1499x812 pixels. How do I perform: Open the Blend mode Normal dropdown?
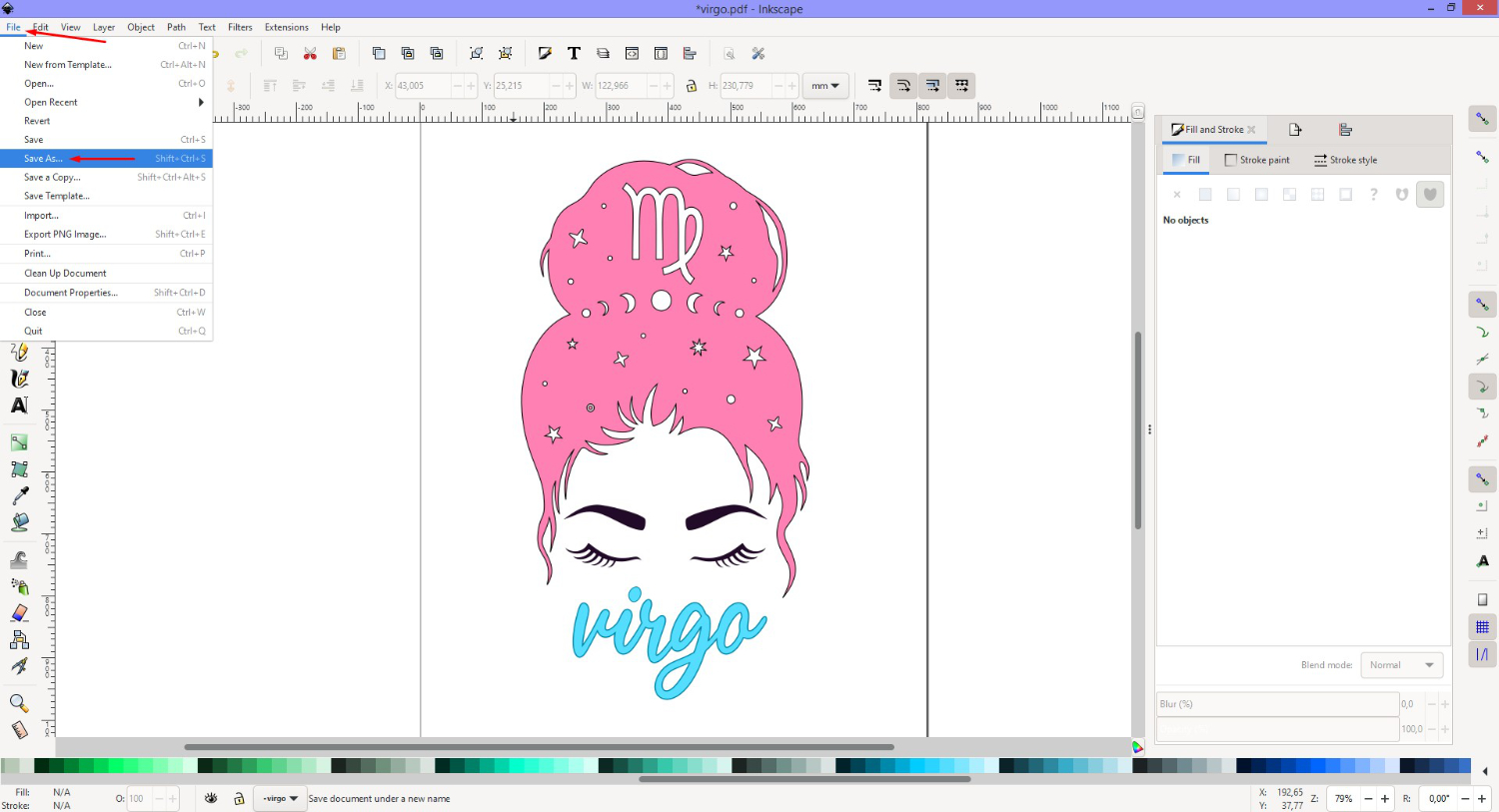tap(1402, 665)
